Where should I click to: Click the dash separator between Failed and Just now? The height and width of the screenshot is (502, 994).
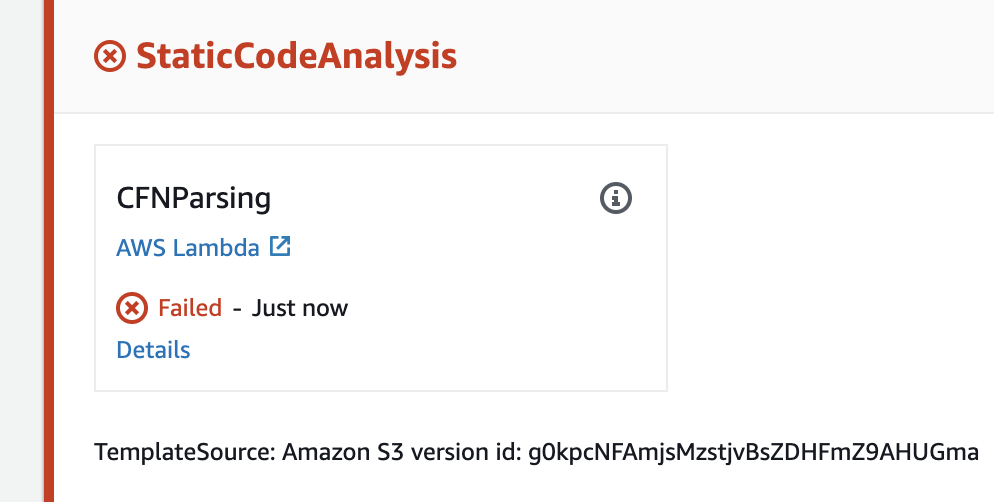pos(237,309)
